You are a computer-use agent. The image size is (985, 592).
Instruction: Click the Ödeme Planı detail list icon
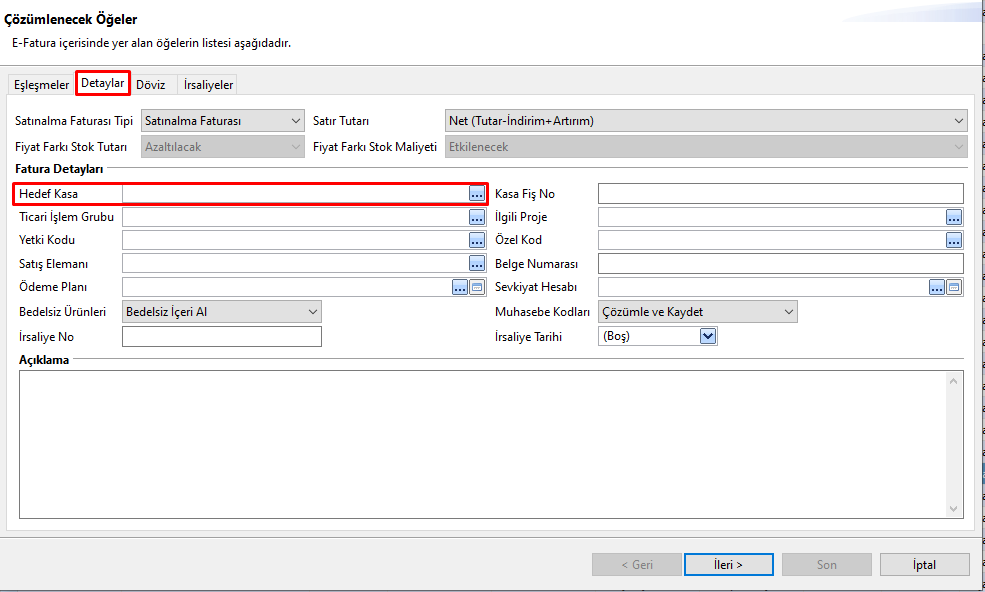pos(477,287)
